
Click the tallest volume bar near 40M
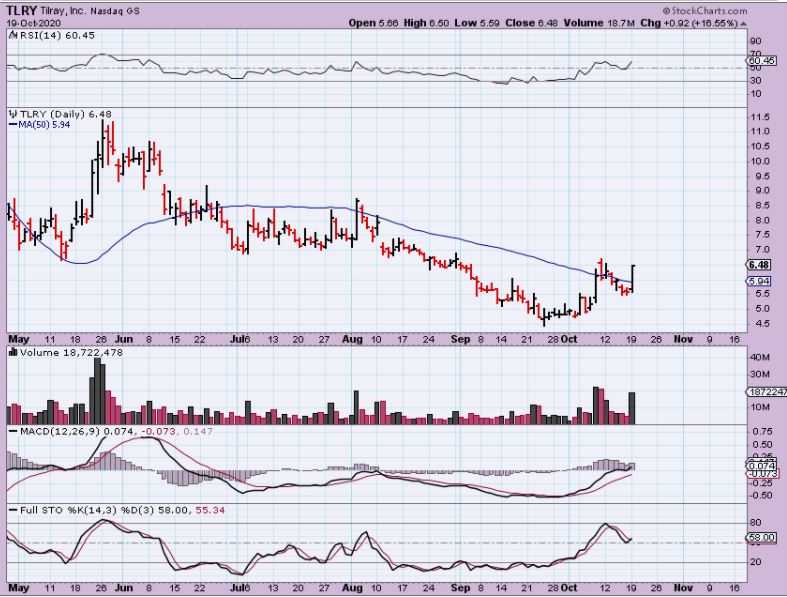click(97, 391)
